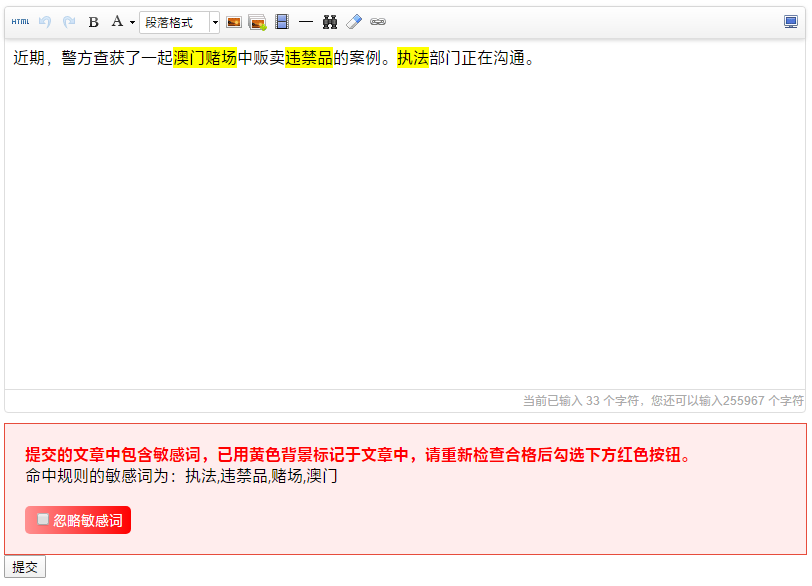Click into the empty editor body area
The image size is (812, 586).
pos(405,228)
